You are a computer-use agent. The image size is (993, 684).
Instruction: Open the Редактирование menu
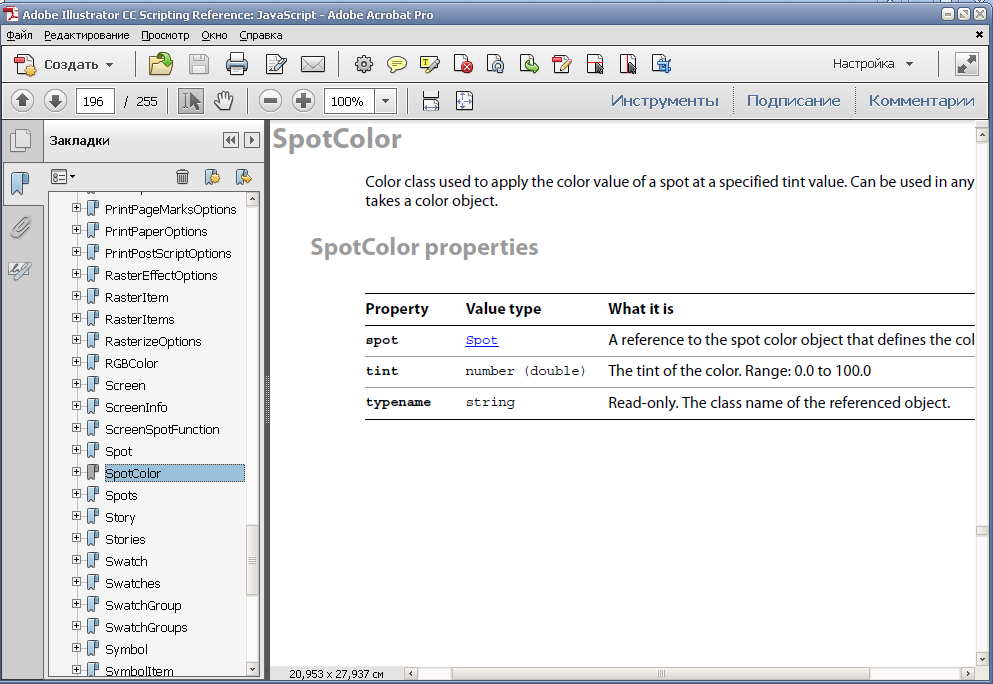tap(87, 35)
